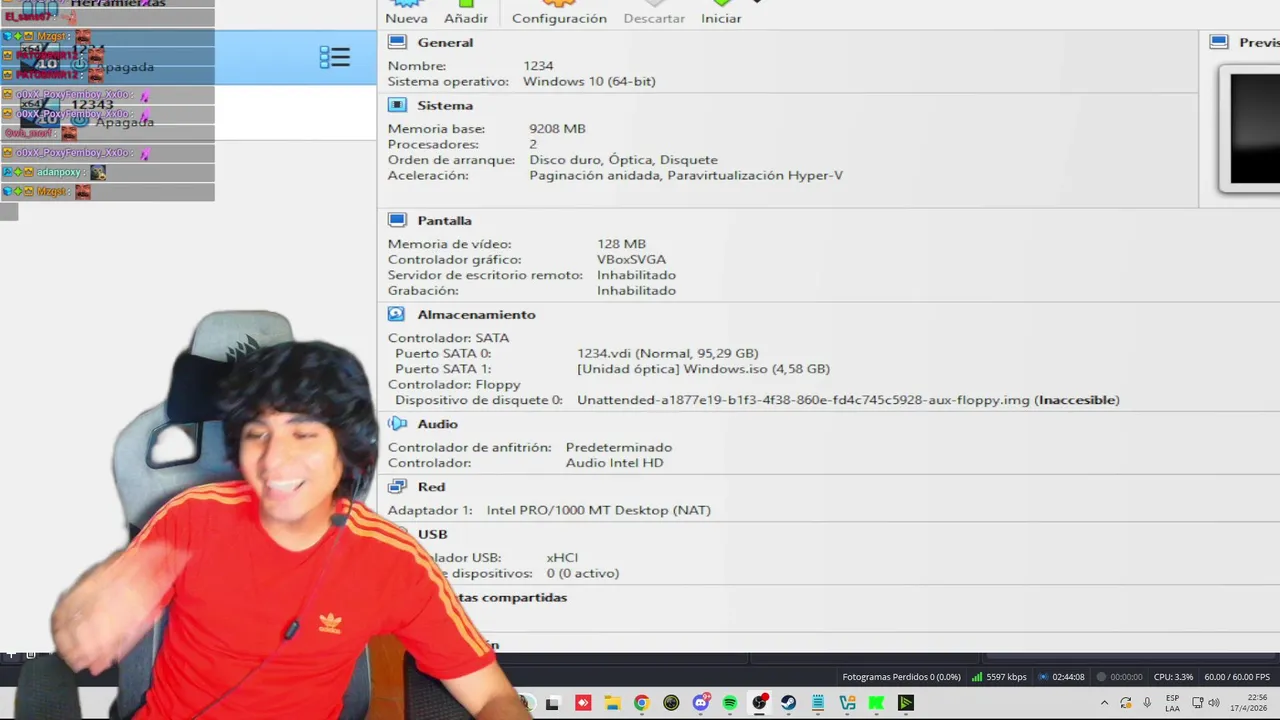This screenshot has height=720, width=1280.
Task: Click the Sistema section chip icon
Action: coord(397,105)
